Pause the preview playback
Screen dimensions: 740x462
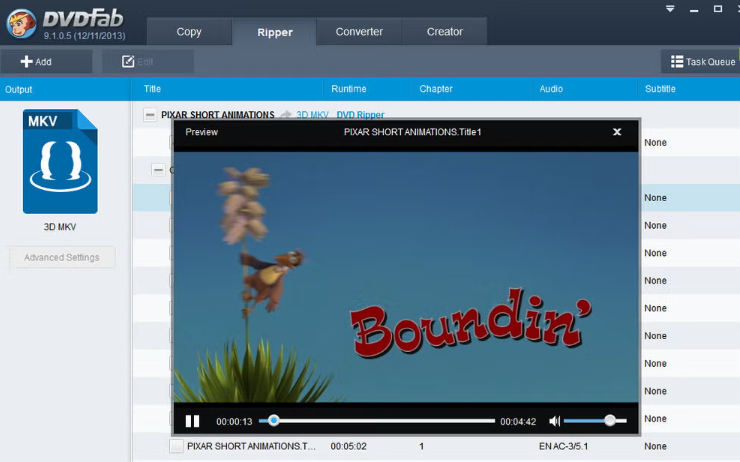pyautogui.click(x=192, y=421)
